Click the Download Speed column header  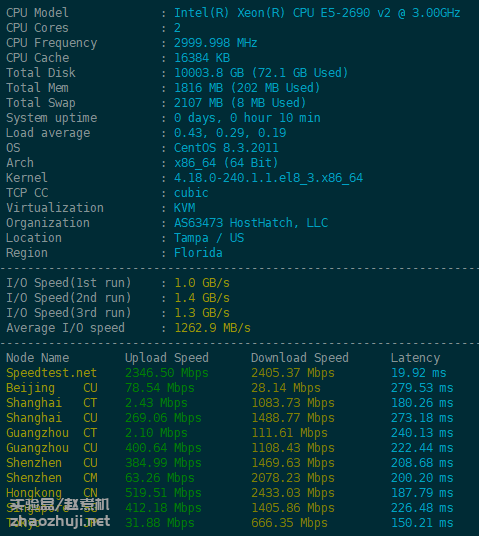(300, 358)
